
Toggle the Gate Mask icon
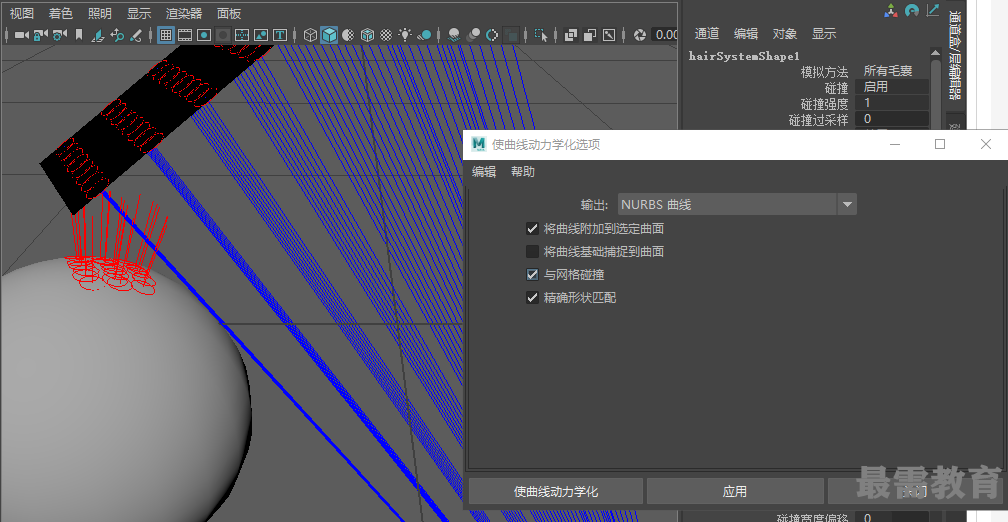pyautogui.click(x=223, y=35)
